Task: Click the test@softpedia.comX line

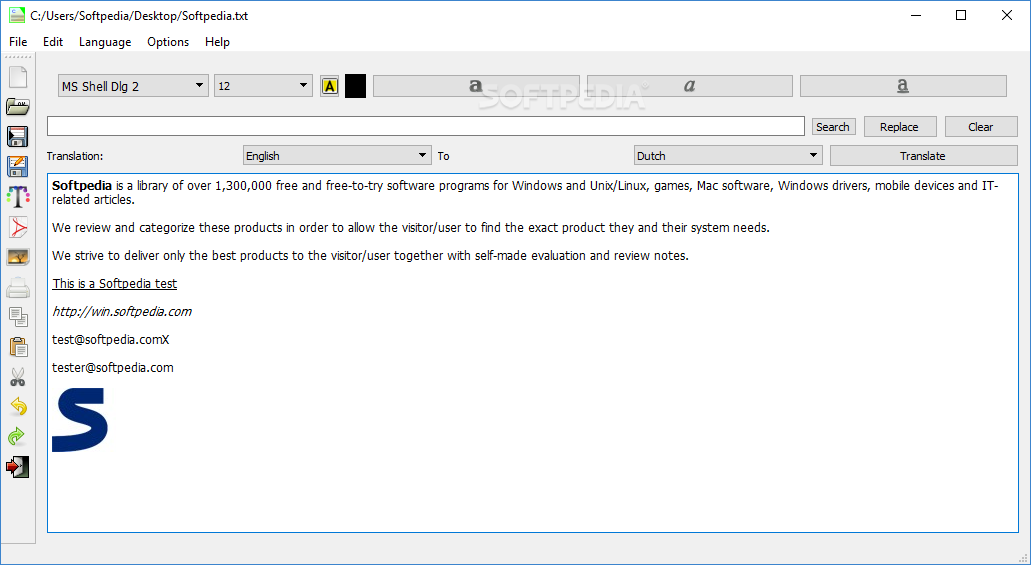Action: pyautogui.click(x=110, y=340)
